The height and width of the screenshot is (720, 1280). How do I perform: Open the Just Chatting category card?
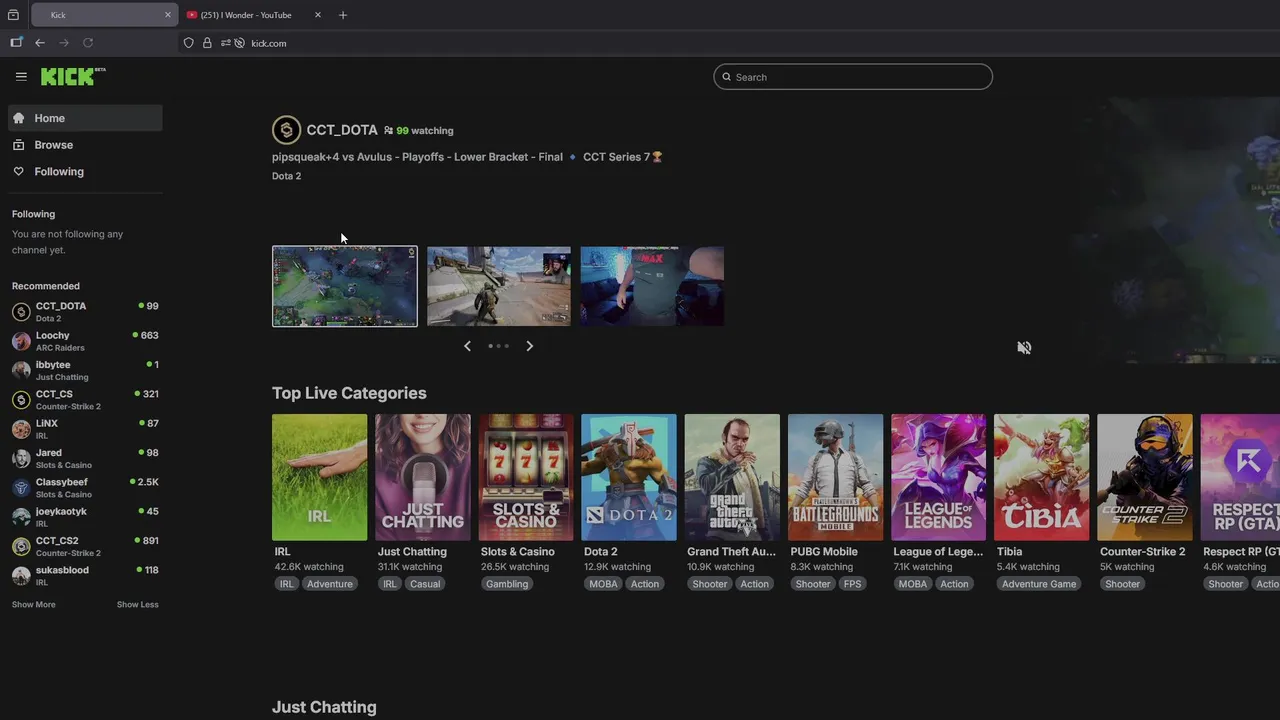tap(423, 477)
